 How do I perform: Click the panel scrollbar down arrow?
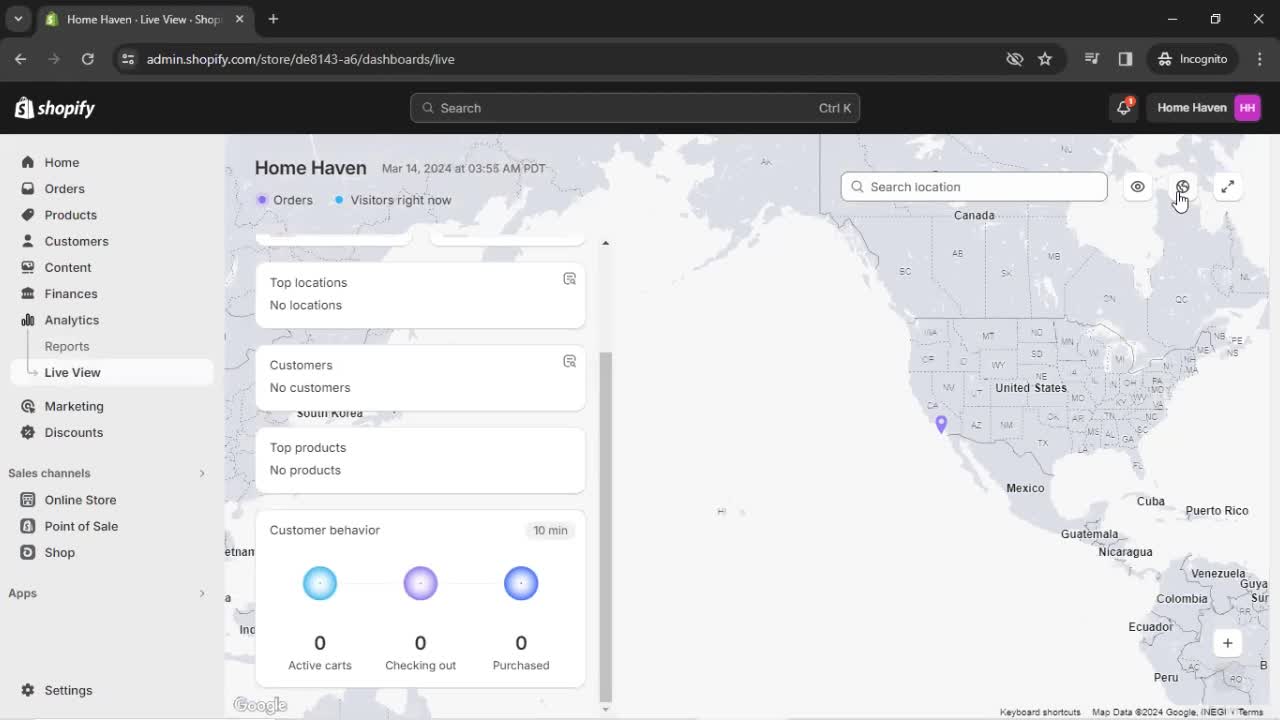point(605,709)
